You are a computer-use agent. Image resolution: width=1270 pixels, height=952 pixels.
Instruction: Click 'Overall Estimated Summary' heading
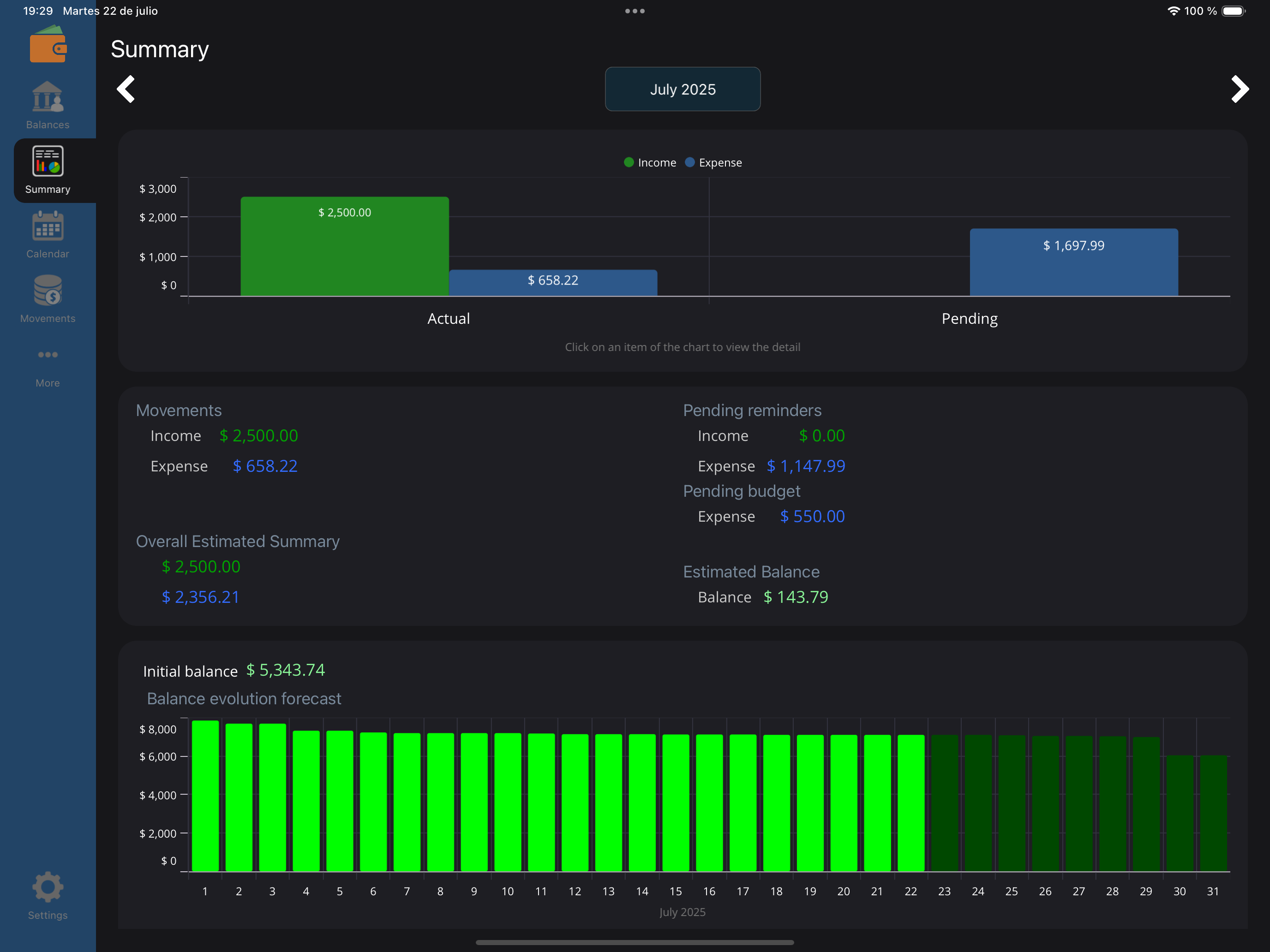[x=238, y=541]
